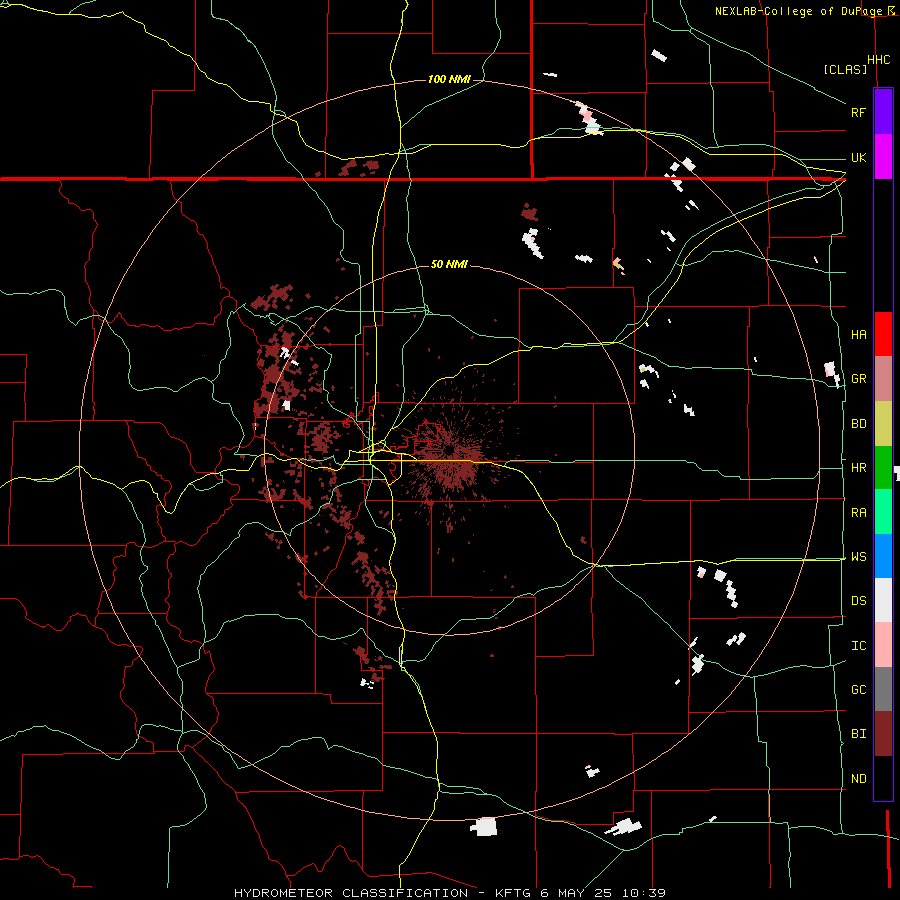This screenshot has height=900, width=900.
Task: Click the HR legend label
Action: pos(858,468)
